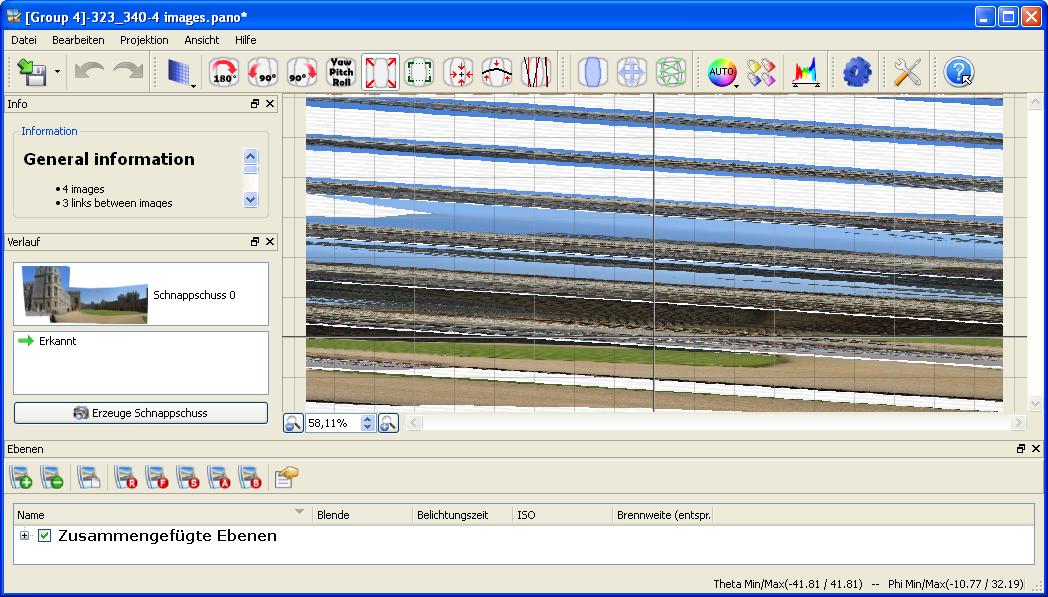Click the Erzeuge Schnappschuss button

pos(141,413)
